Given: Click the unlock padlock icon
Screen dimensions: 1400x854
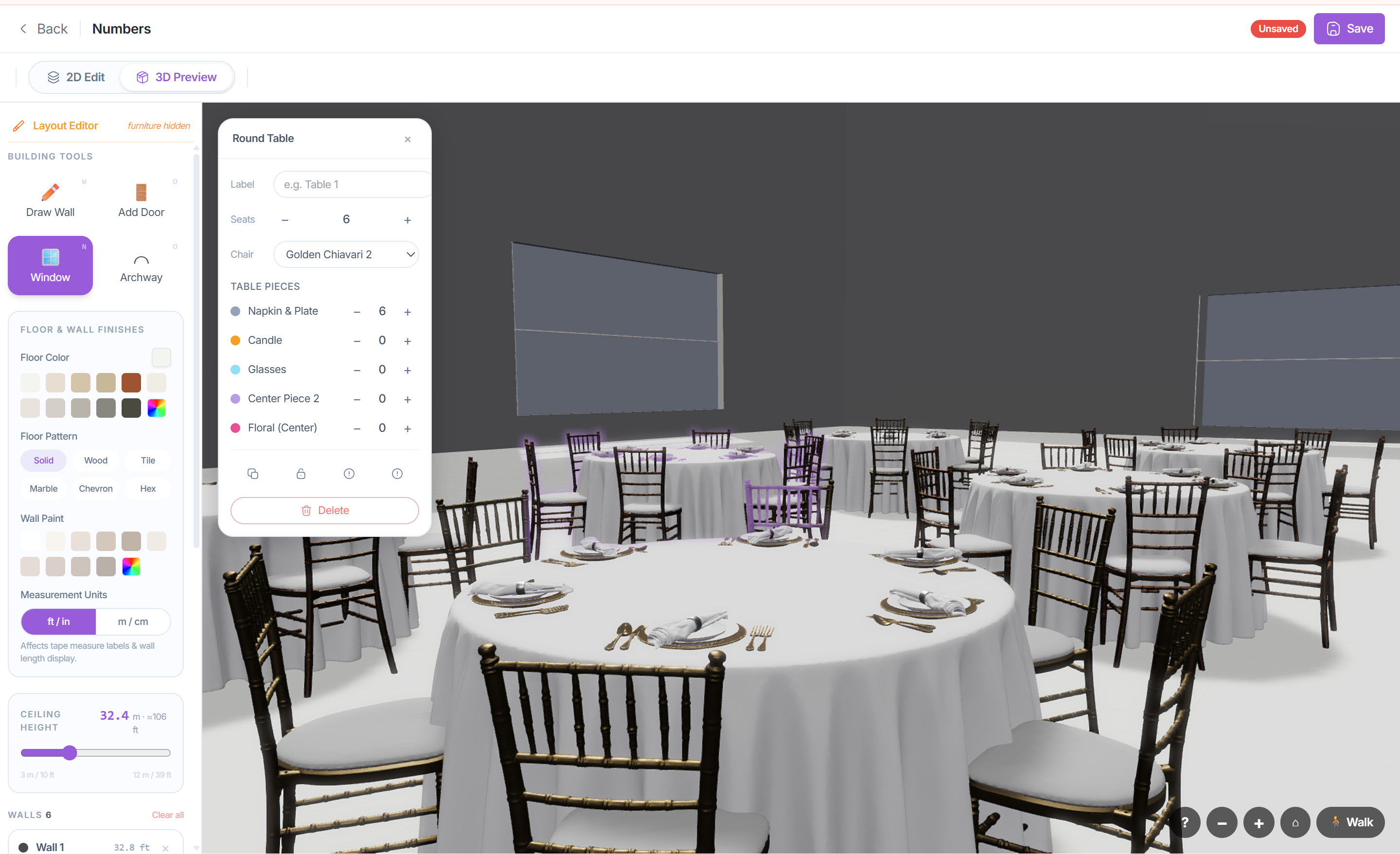Looking at the screenshot, I should [x=301, y=473].
